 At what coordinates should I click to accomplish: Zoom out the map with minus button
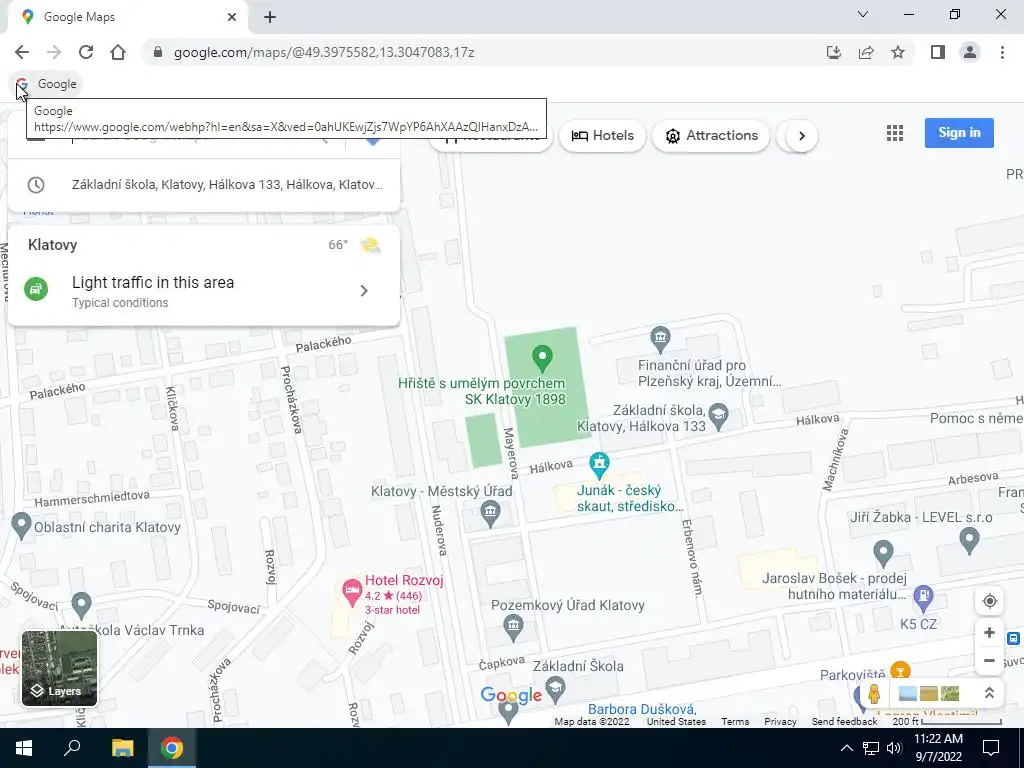(x=989, y=660)
